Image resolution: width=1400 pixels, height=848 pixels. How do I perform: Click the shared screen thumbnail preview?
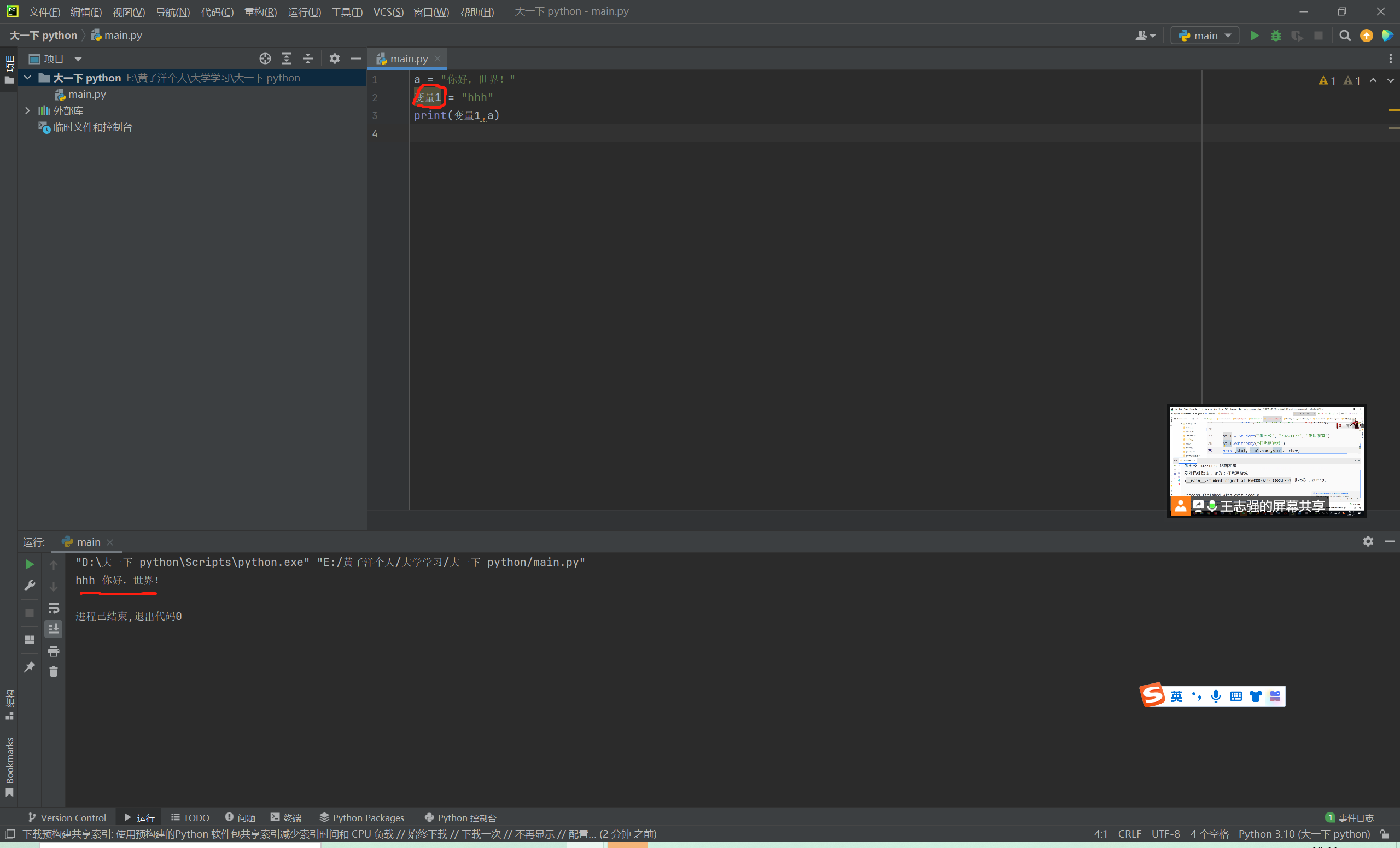tap(1266, 454)
